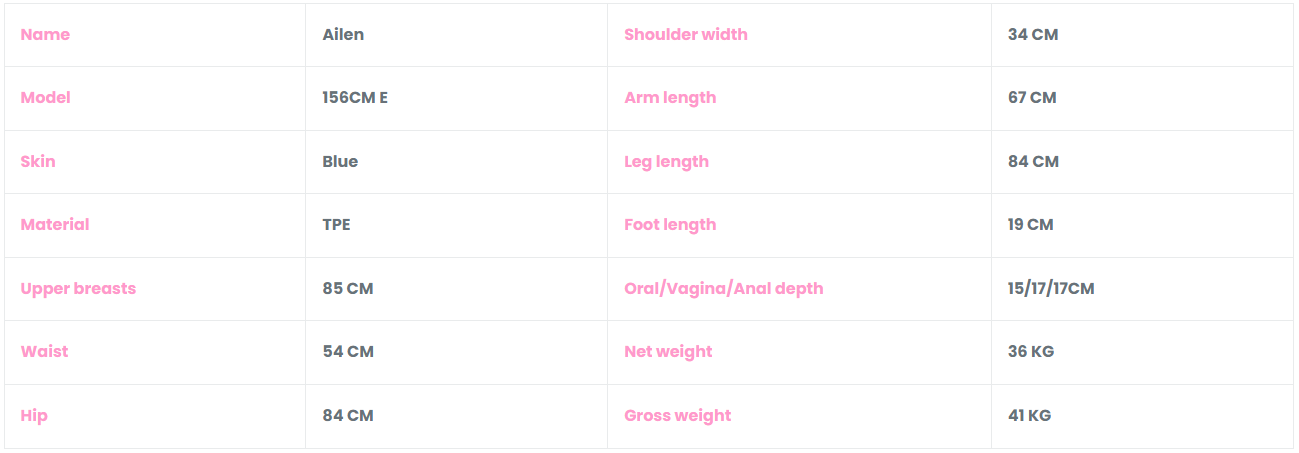This screenshot has width=1299, height=453.
Task: Click the "Foot length" label
Action: click(670, 225)
